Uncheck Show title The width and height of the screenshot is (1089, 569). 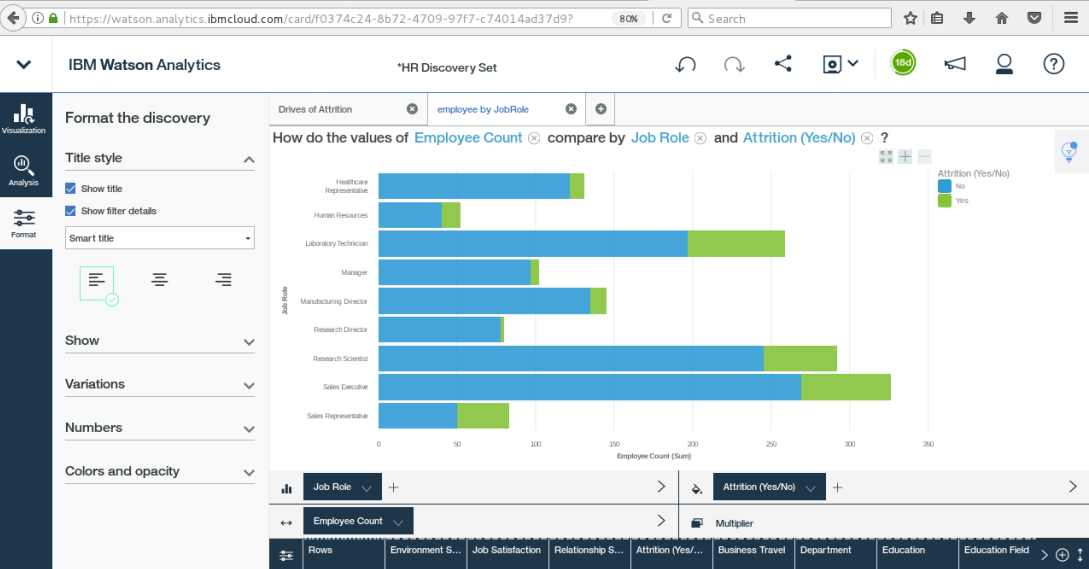point(70,188)
